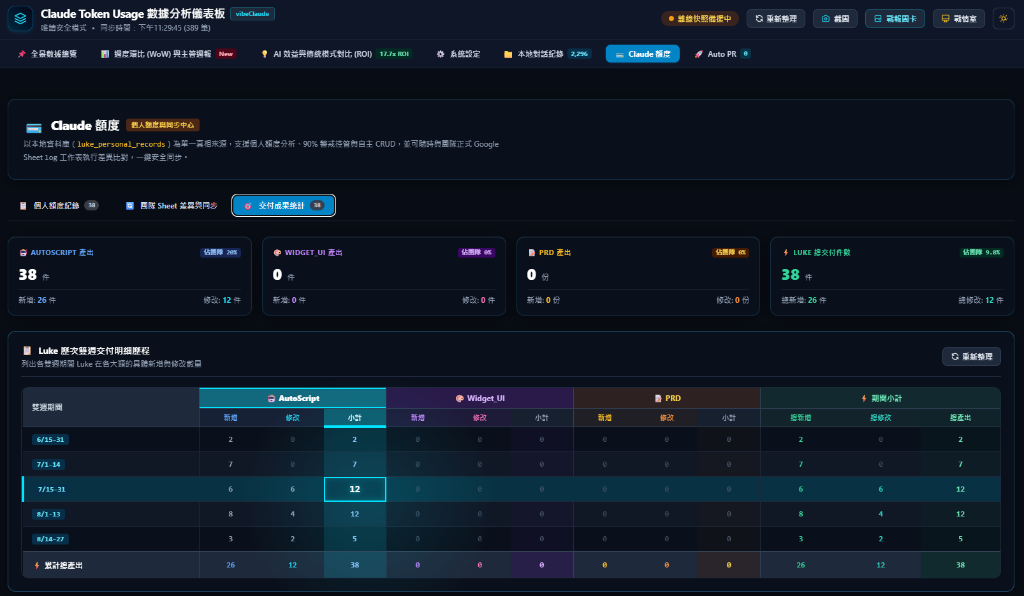The height and width of the screenshot is (596, 1024).
Task: Select the 8/1-13 period badge
Action: point(49,514)
